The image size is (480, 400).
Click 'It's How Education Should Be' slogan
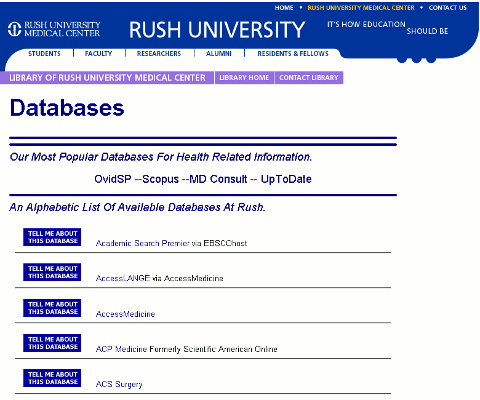point(388,28)
